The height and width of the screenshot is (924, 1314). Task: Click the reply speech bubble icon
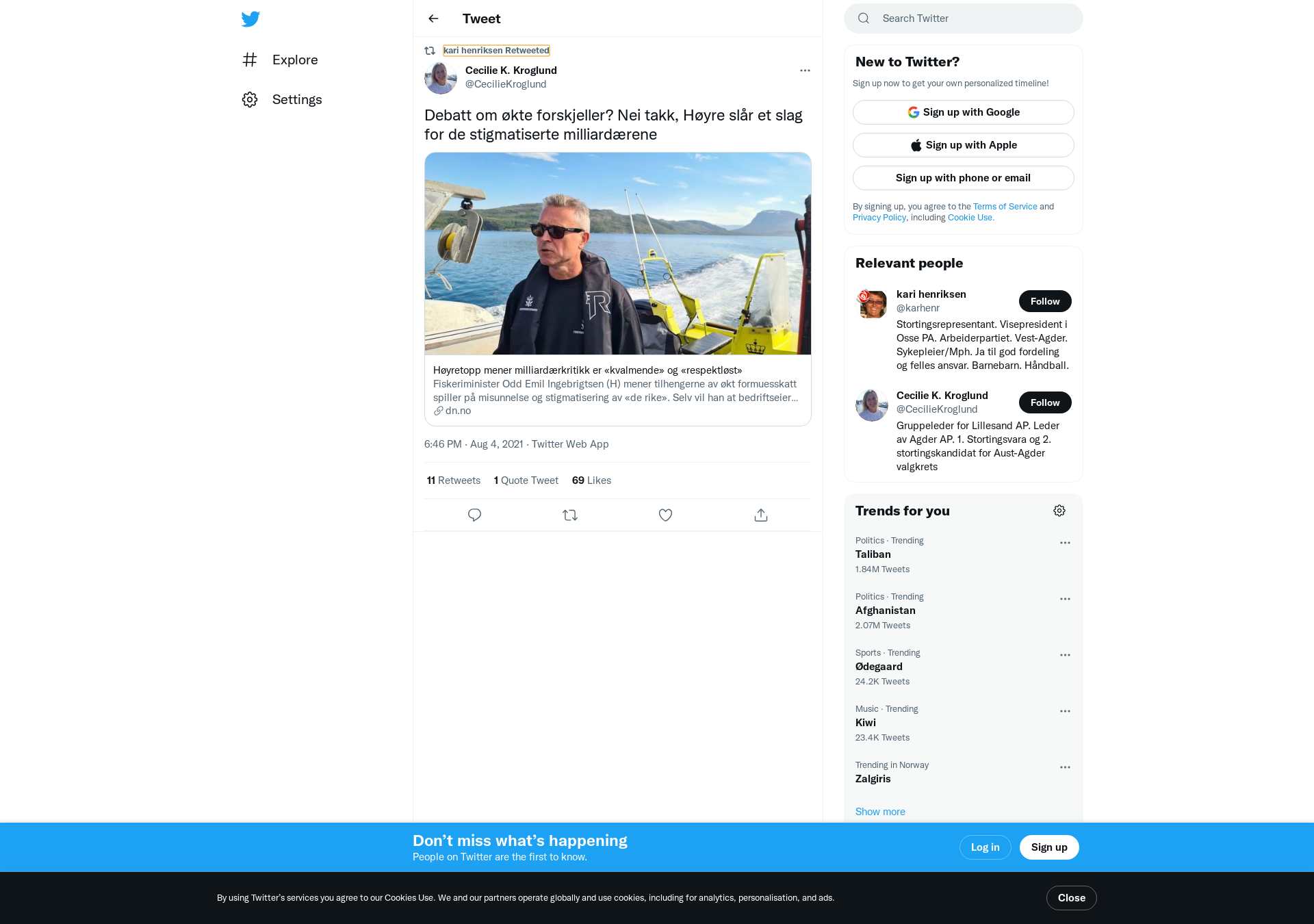[x=474, y=515]
